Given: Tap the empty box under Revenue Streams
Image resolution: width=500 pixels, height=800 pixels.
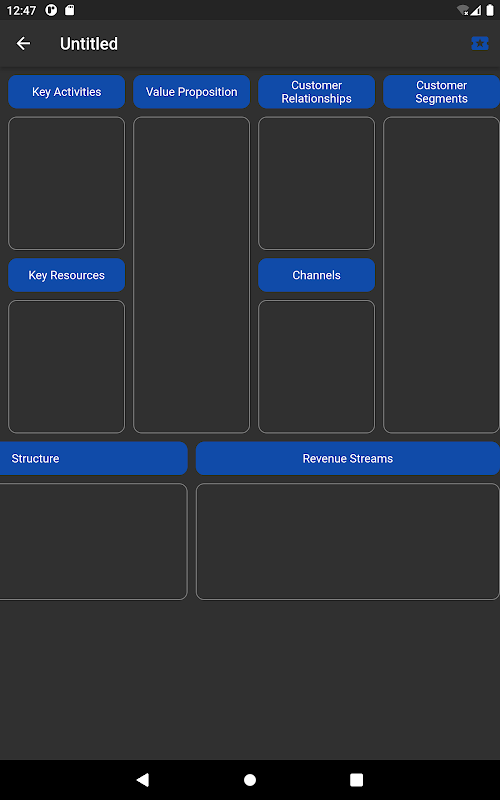Looking at the screenshot, I should [347, 541].
